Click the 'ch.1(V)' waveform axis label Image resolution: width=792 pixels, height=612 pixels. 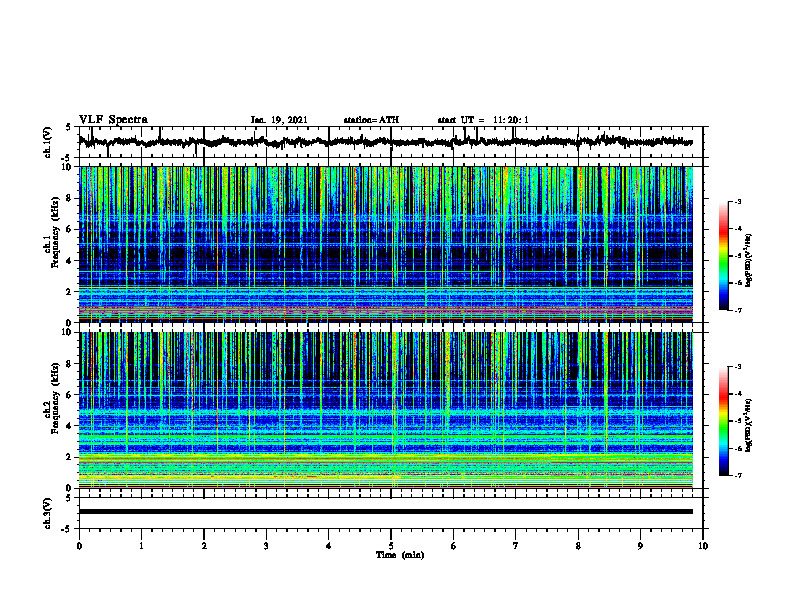[x=48, y=142]
